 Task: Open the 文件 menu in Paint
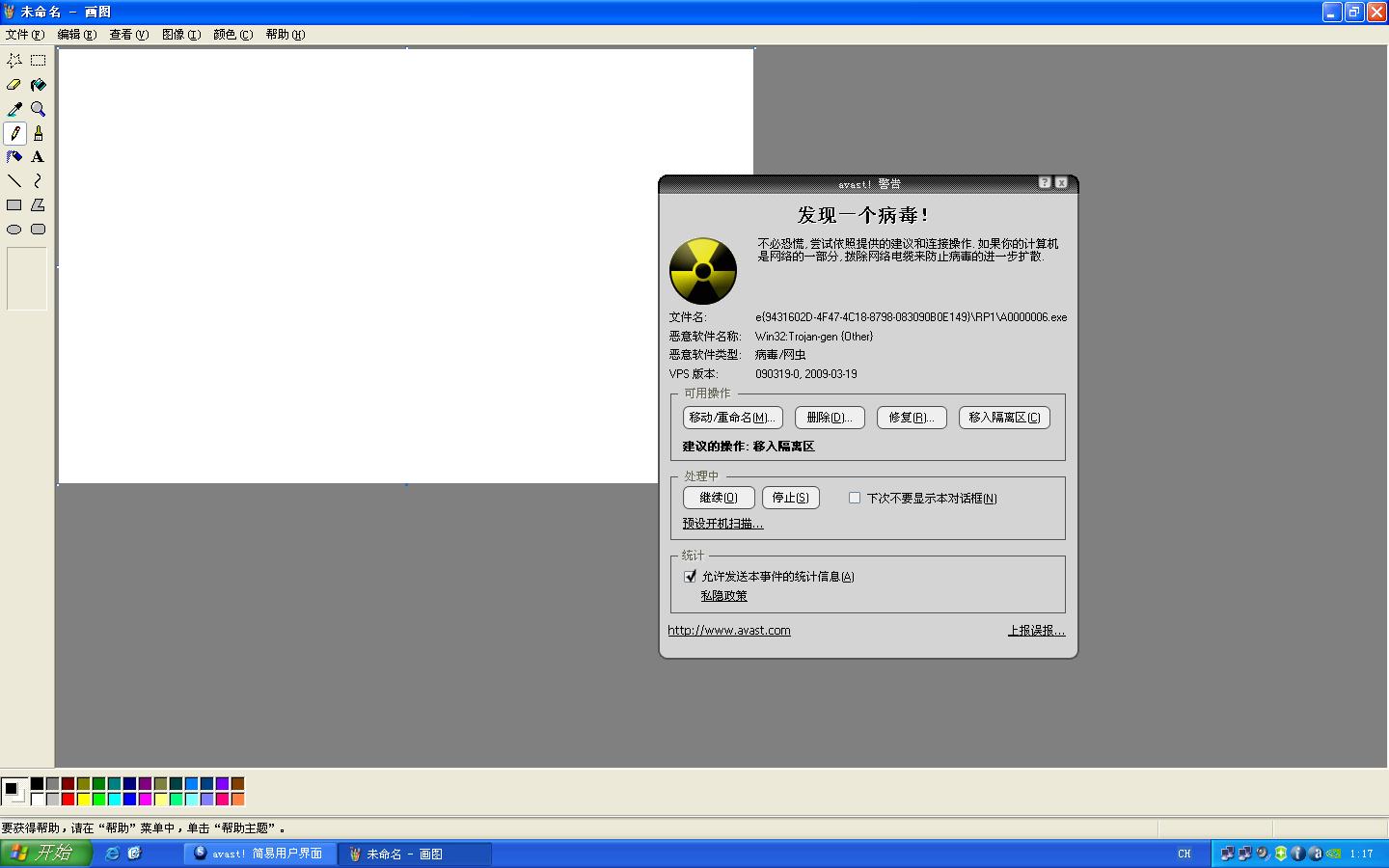click(x=25, y=35)
